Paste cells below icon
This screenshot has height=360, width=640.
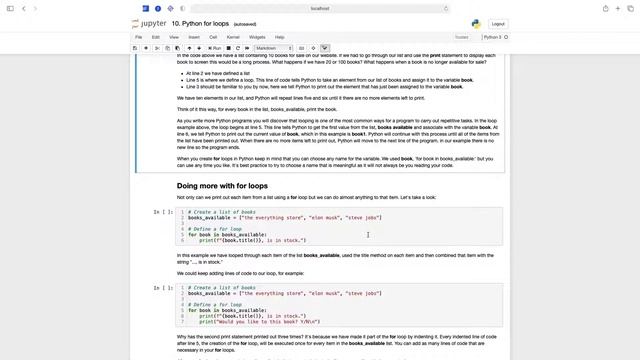point(178,48)
